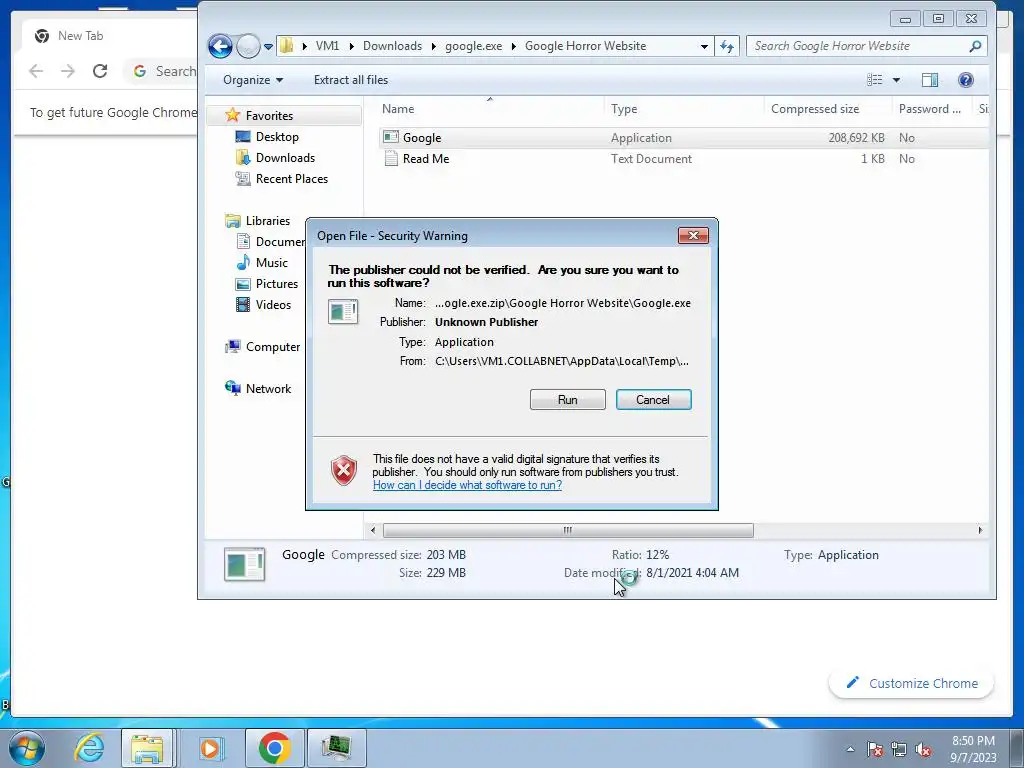The height and width of the screenshot is (768, 1024).
Task: Click Downloads in the address breadcrumb
Action: click(392, 46)
